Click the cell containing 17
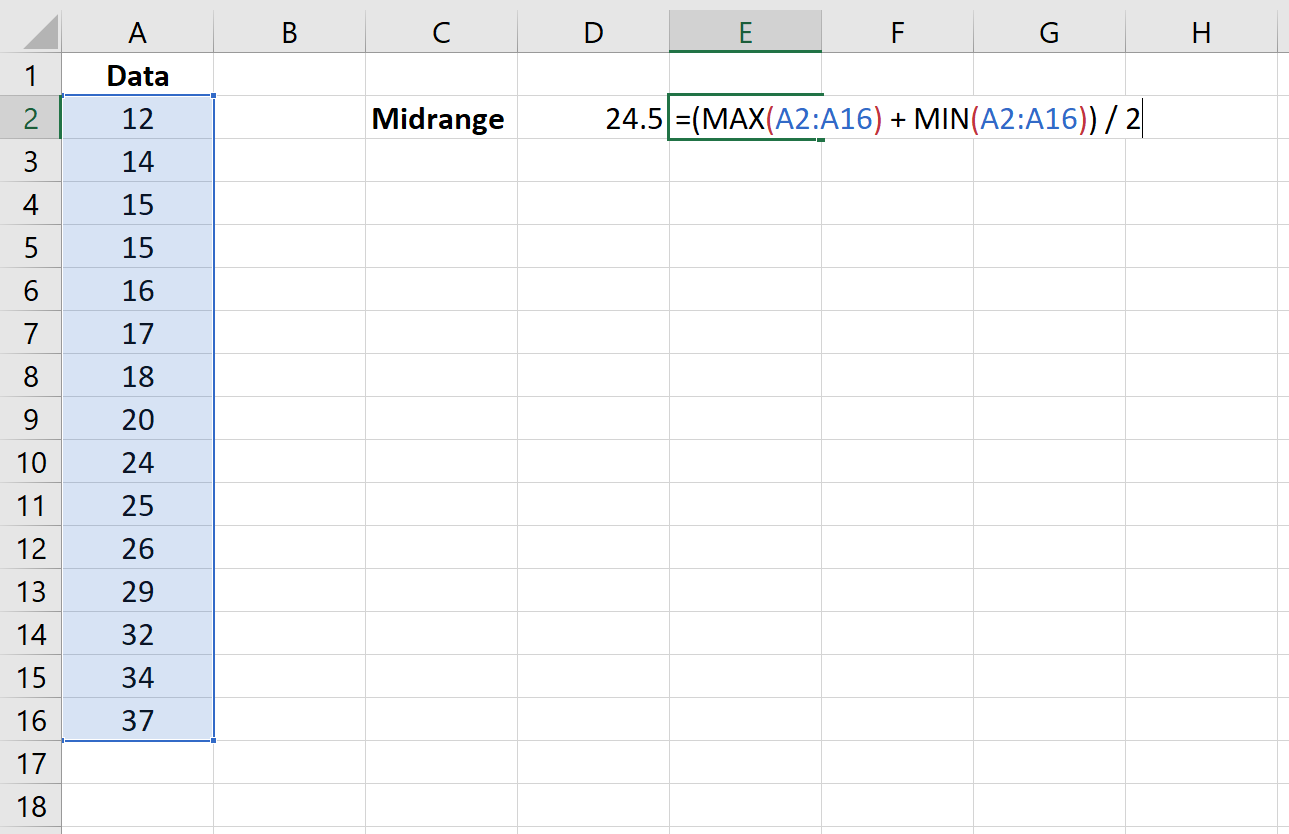1289x834 pixels. [138, 333]
